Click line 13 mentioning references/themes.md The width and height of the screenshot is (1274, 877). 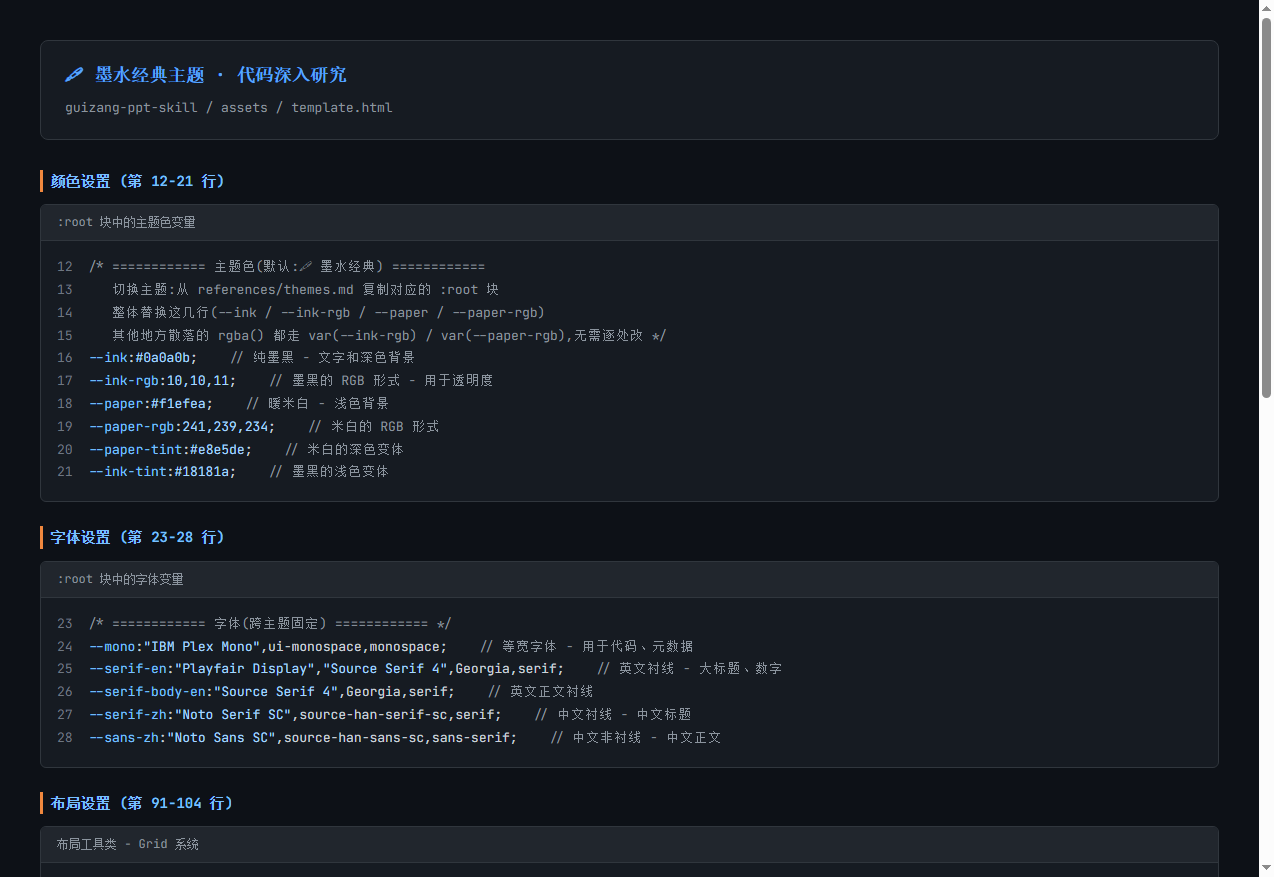coord(305,290)
